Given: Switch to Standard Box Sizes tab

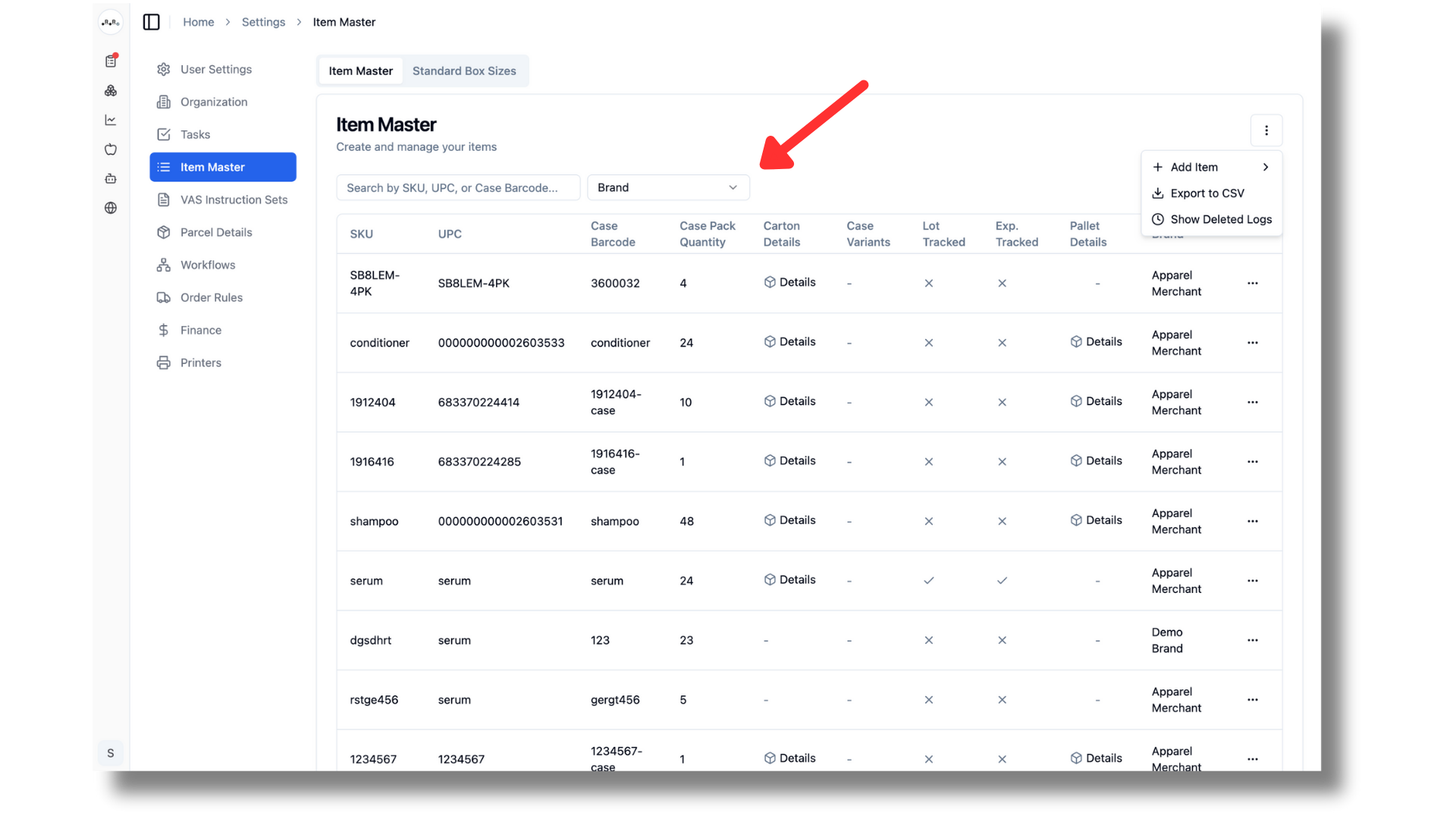Looking at the screenshot, I should (x=464, y=71).
